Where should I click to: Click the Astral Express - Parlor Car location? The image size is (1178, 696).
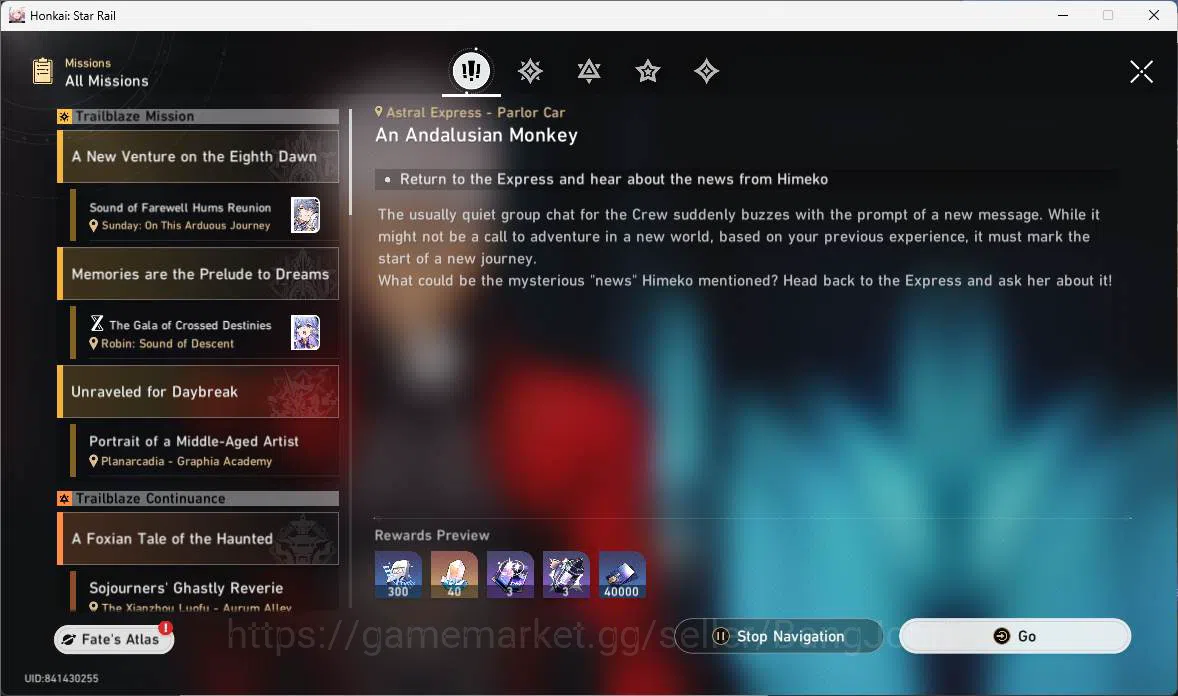470,112
